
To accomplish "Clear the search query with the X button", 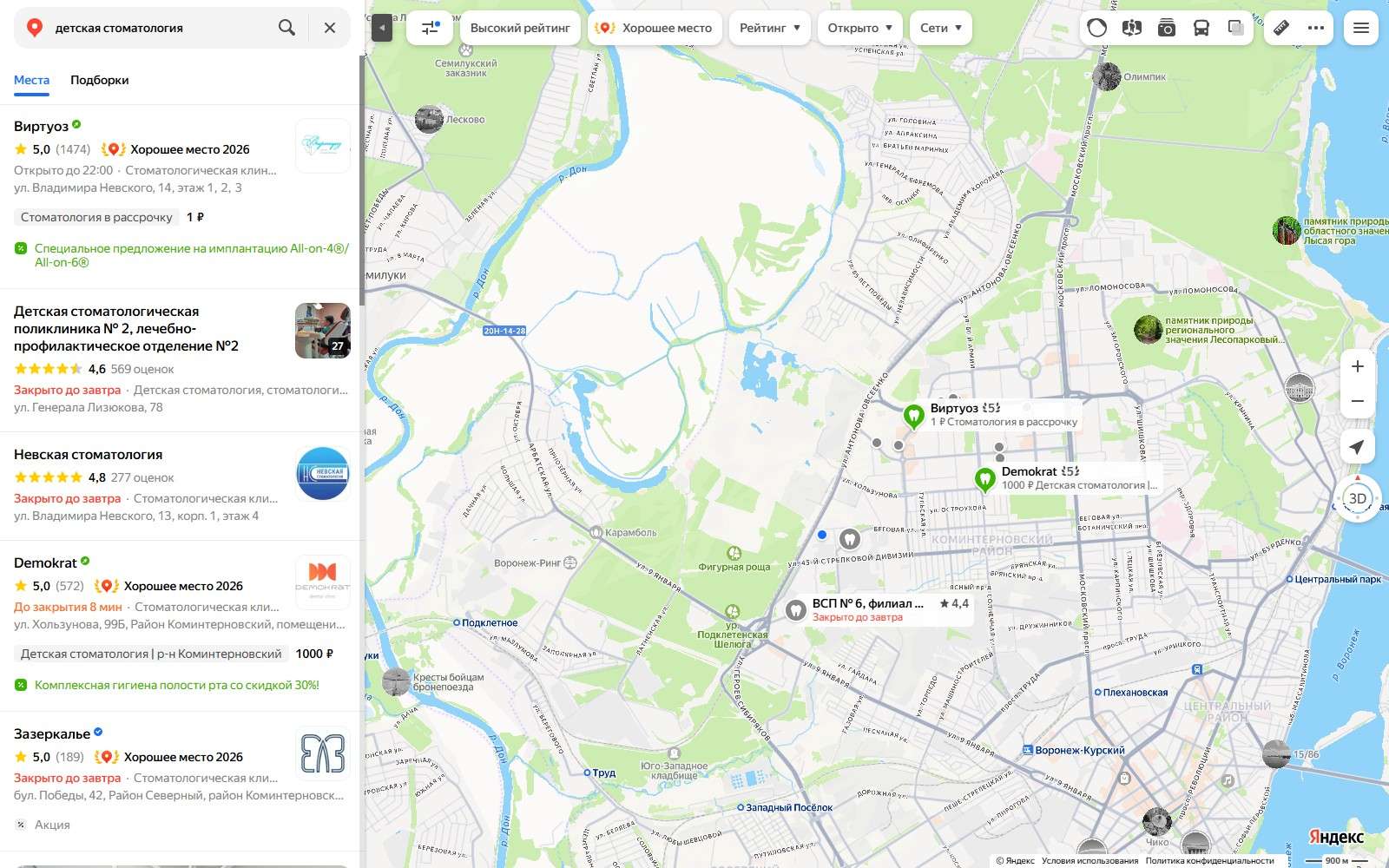I will 330,28.
